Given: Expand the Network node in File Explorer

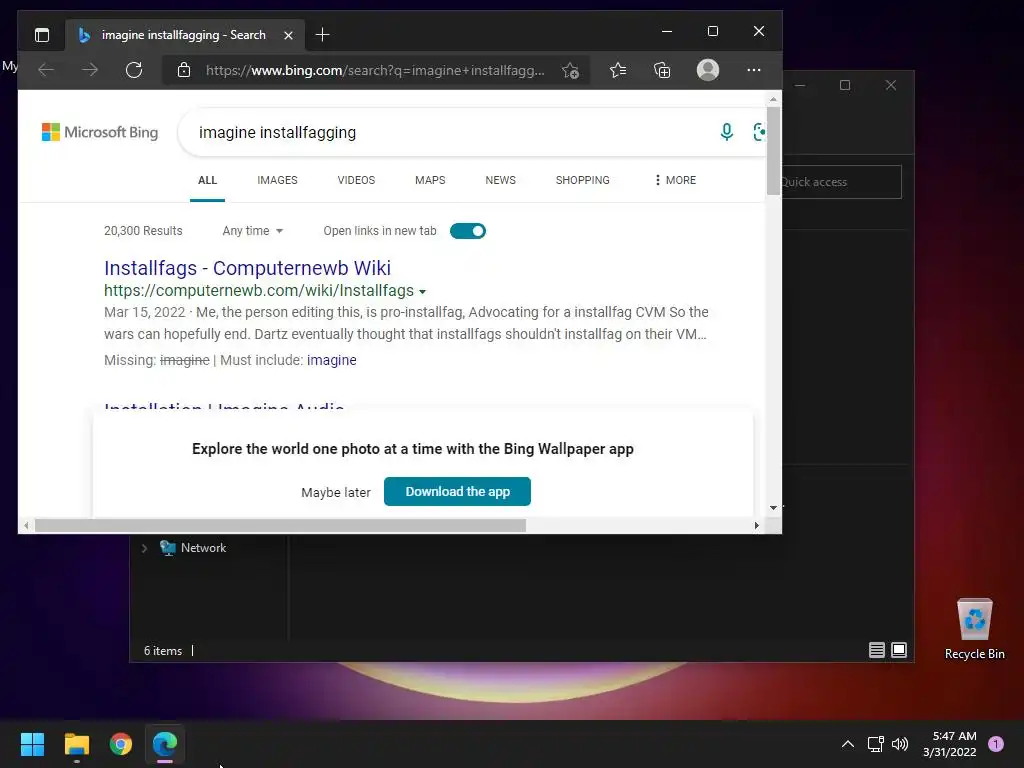Looking at the screenshot, I should point(144,549).
